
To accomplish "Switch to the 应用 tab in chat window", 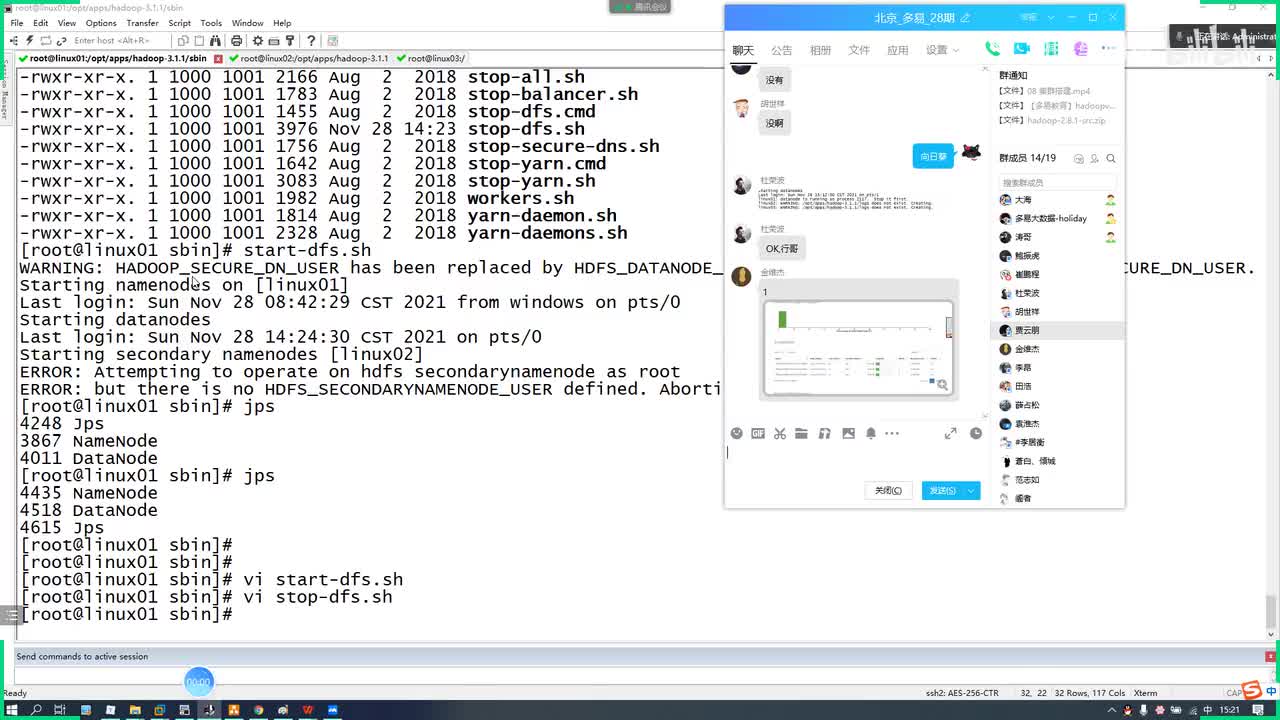I will [x=898, y=50].
